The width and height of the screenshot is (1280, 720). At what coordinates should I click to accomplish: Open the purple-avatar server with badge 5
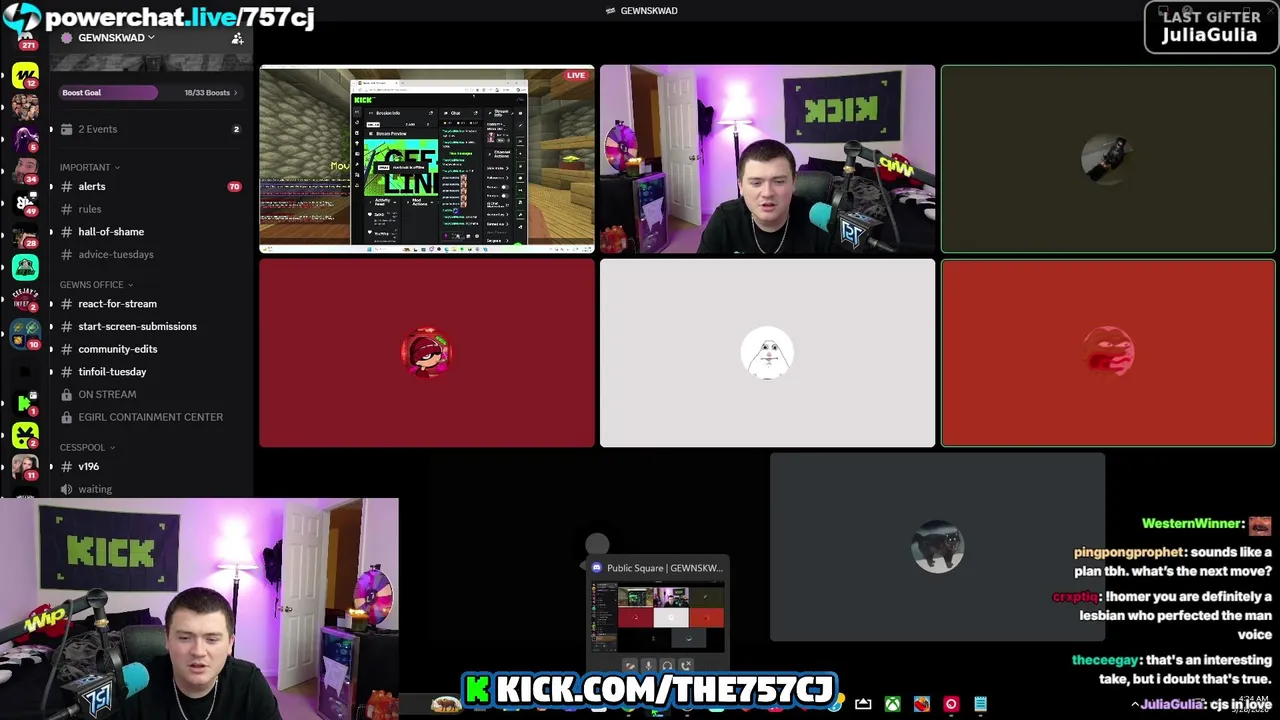click(x=25, y=137)
